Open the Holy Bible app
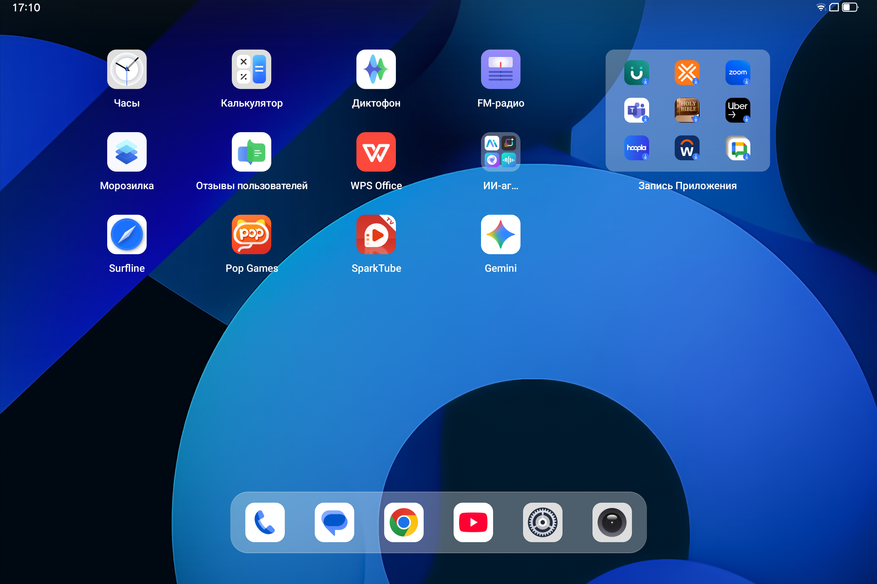The image size is (877, 584). [687, 110]
